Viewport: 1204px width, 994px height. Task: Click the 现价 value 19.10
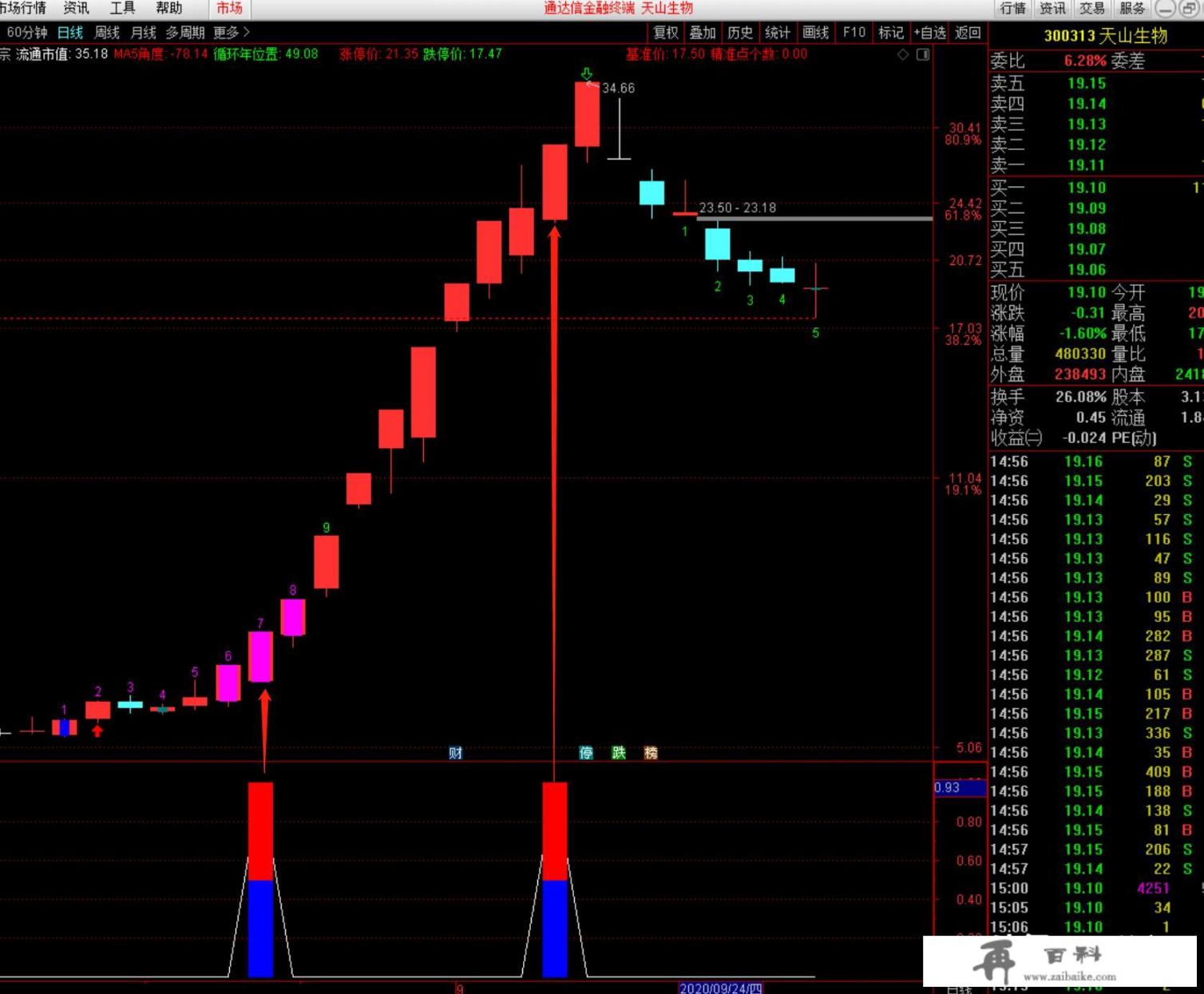(x=1087, y=292)
